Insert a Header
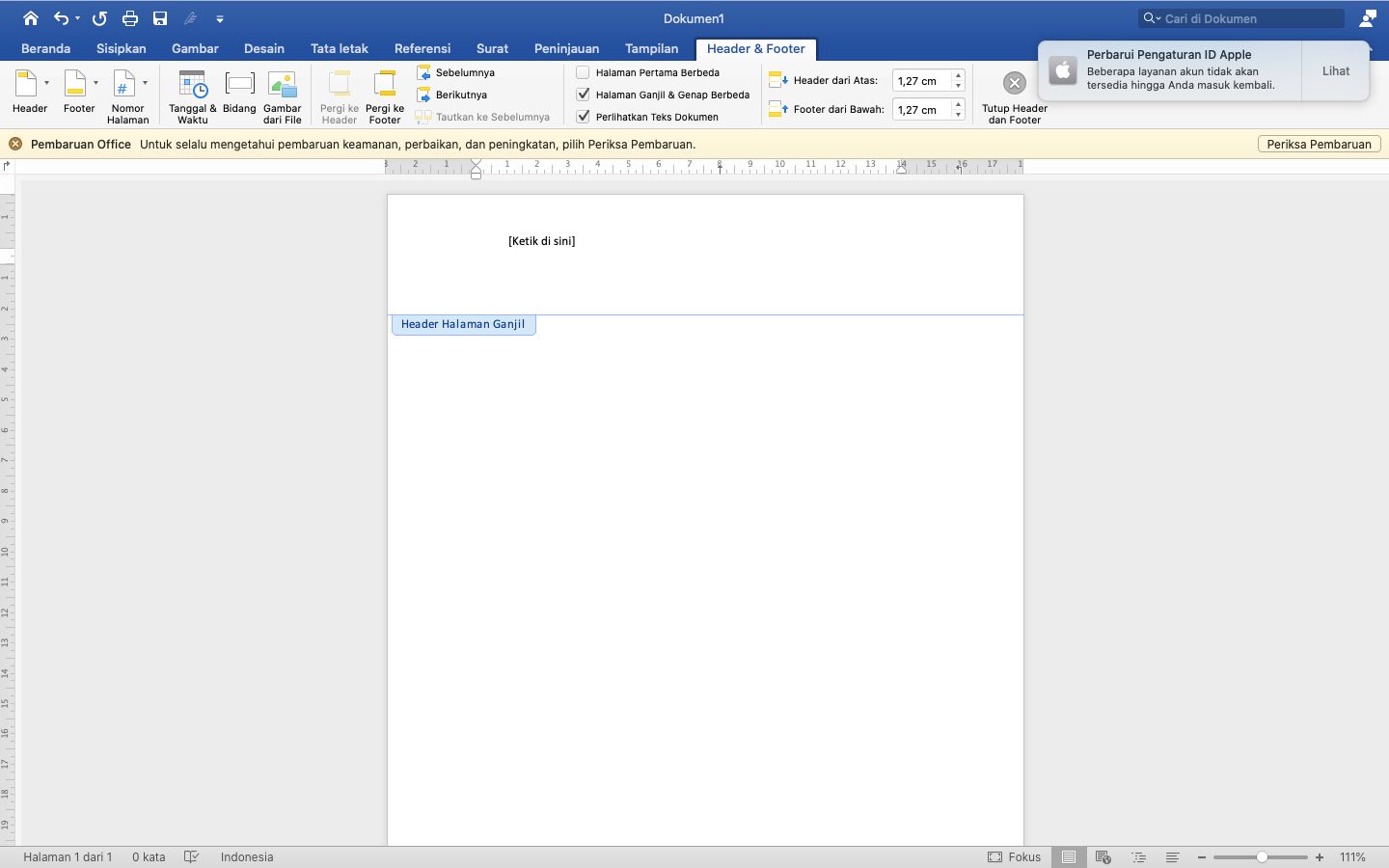The width and height of the screenshot is (1389, 868). (x=27, y=94)
